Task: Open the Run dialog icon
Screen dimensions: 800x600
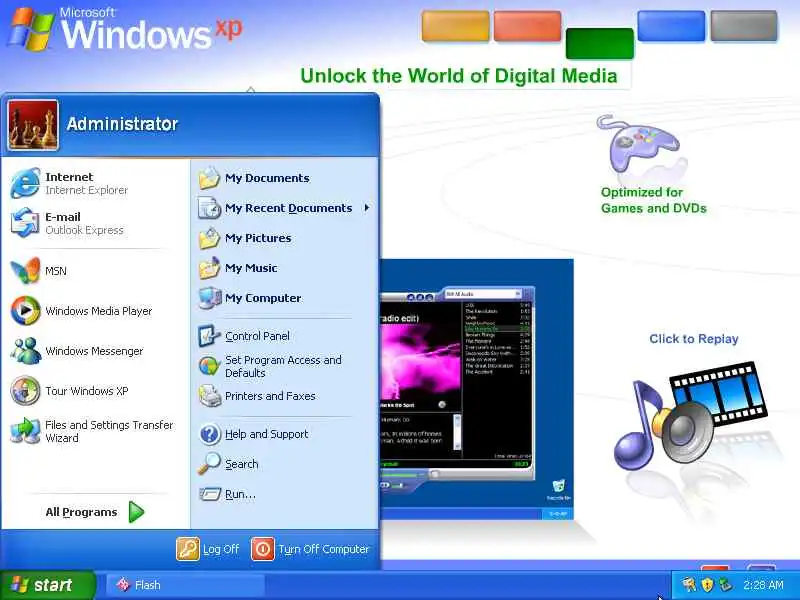Action: (x=209, y=494)
